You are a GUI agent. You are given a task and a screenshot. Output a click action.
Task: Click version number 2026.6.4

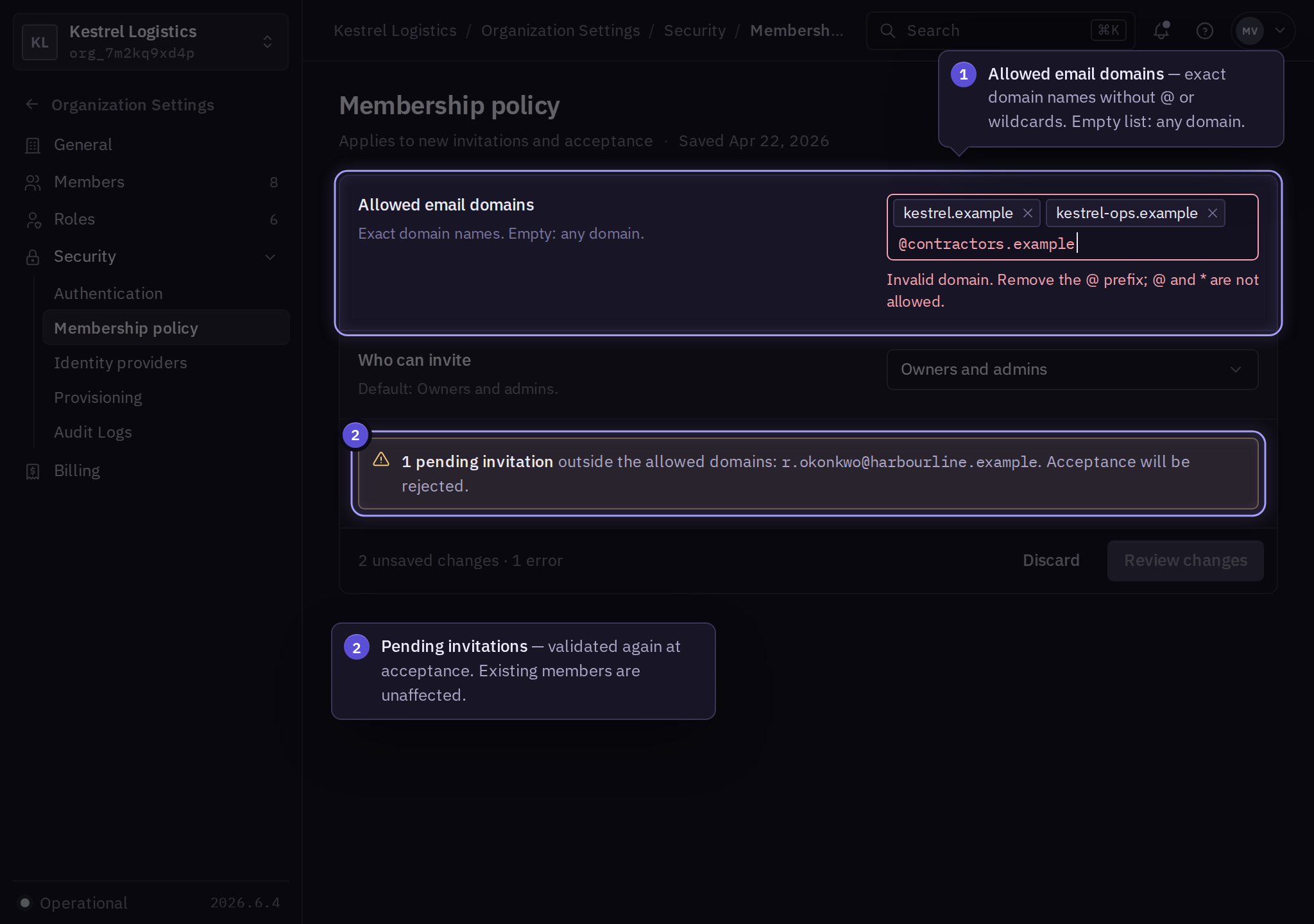(245, 903)
